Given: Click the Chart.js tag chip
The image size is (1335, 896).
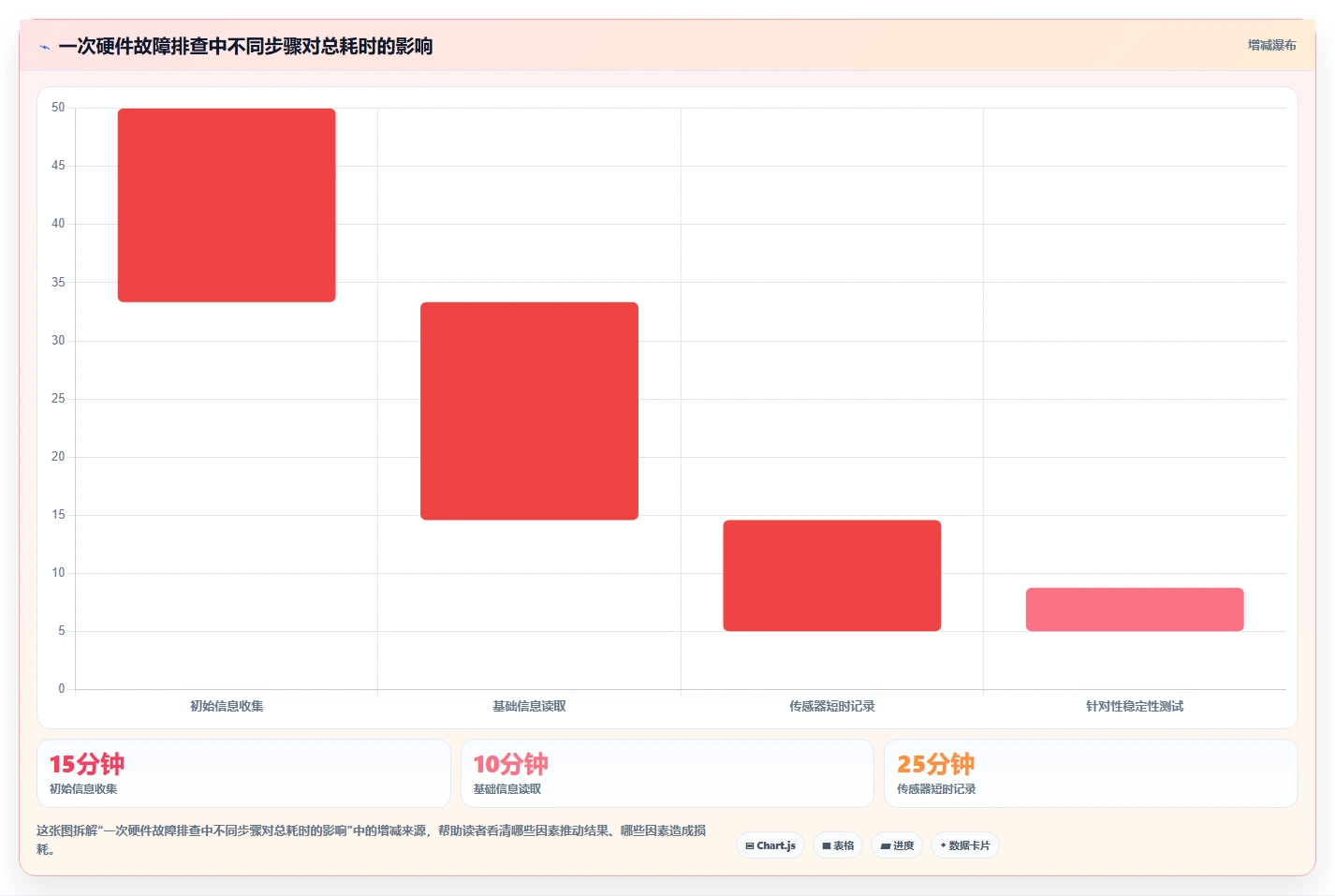Looking at the screenshot, I should 770,845.
